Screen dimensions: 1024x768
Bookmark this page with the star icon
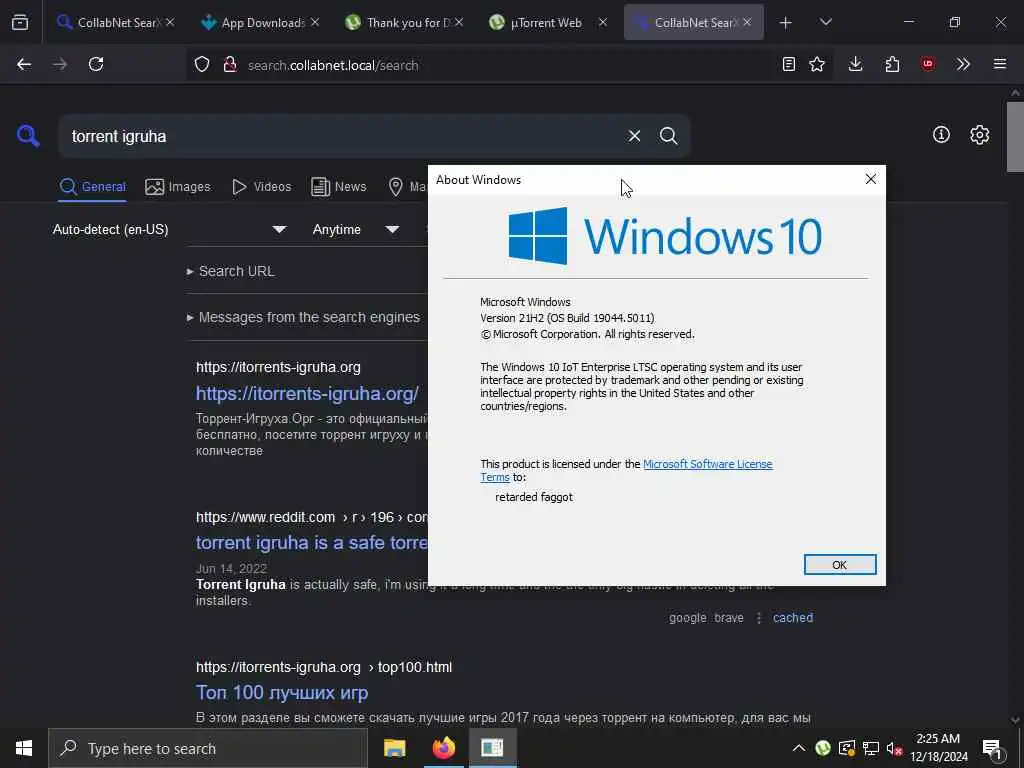coord(817,65)
